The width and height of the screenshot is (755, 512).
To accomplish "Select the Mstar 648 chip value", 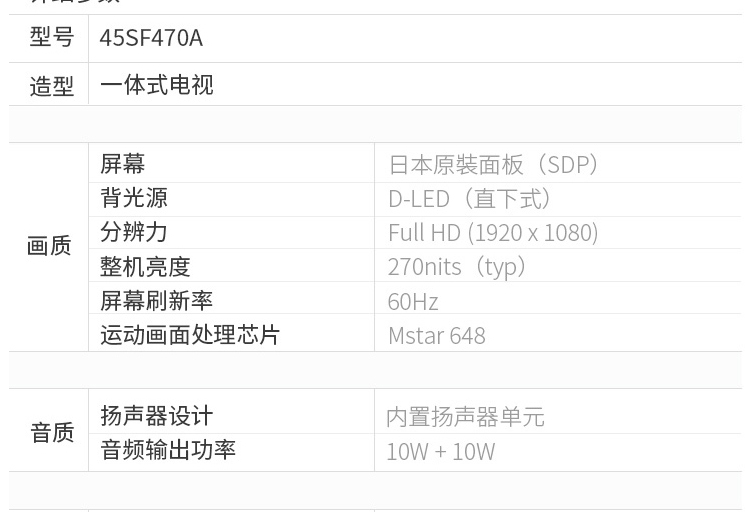I will click(x=437, y=336).
